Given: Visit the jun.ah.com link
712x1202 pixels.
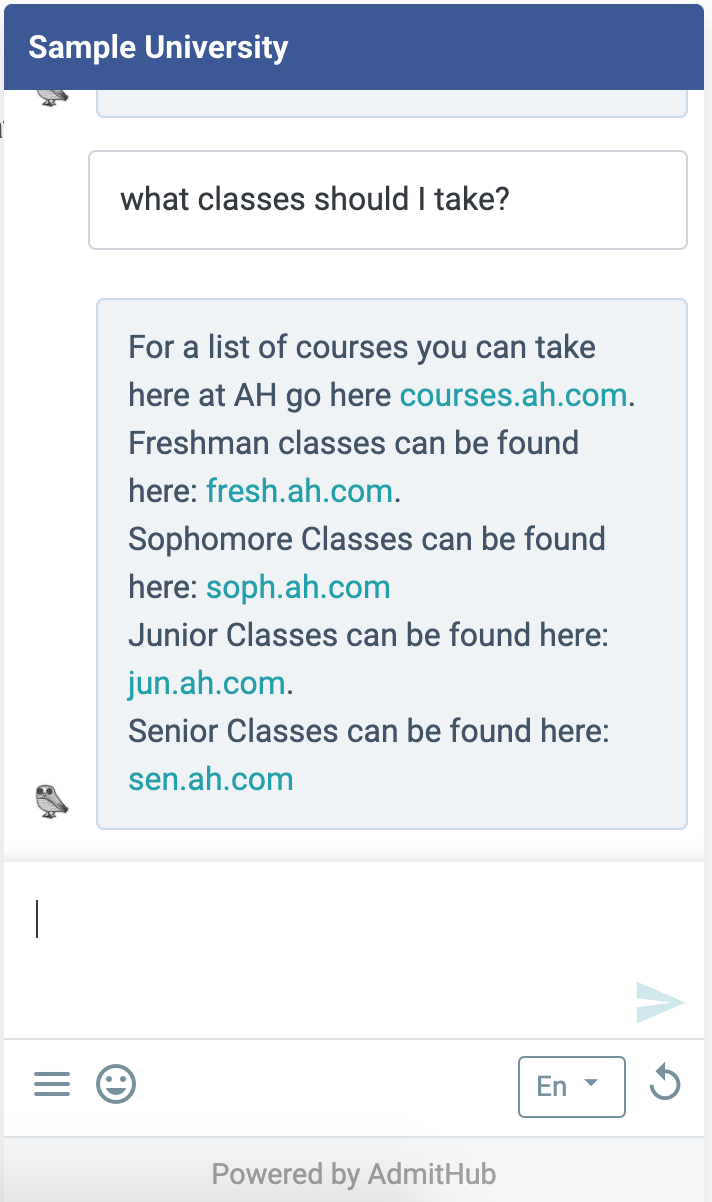Looking at the screenshot, I should pos(207,683).
